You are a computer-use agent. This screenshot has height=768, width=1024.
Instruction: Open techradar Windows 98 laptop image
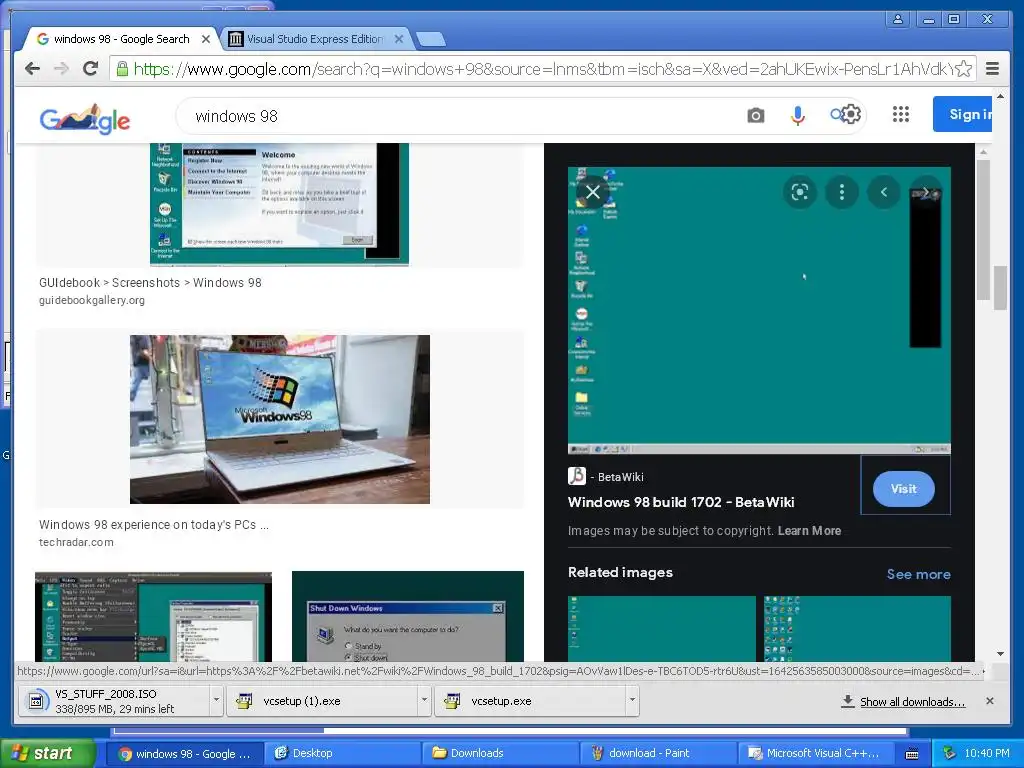tap(280, 419)
